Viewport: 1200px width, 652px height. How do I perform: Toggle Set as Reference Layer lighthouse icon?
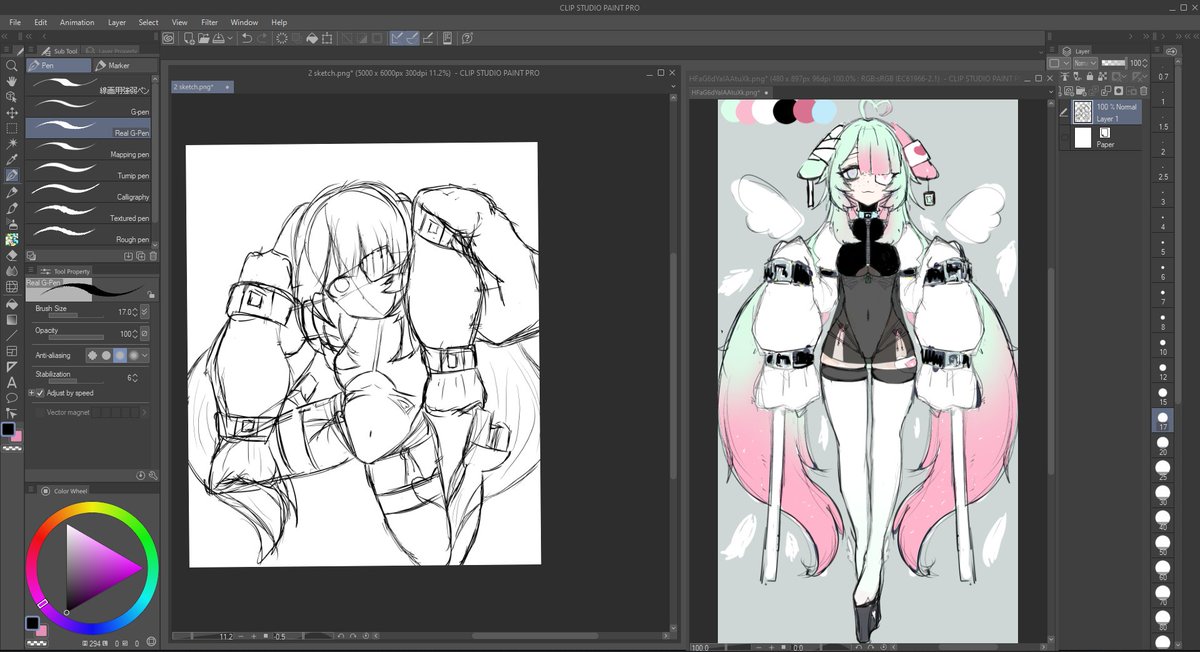[1065, 76]
